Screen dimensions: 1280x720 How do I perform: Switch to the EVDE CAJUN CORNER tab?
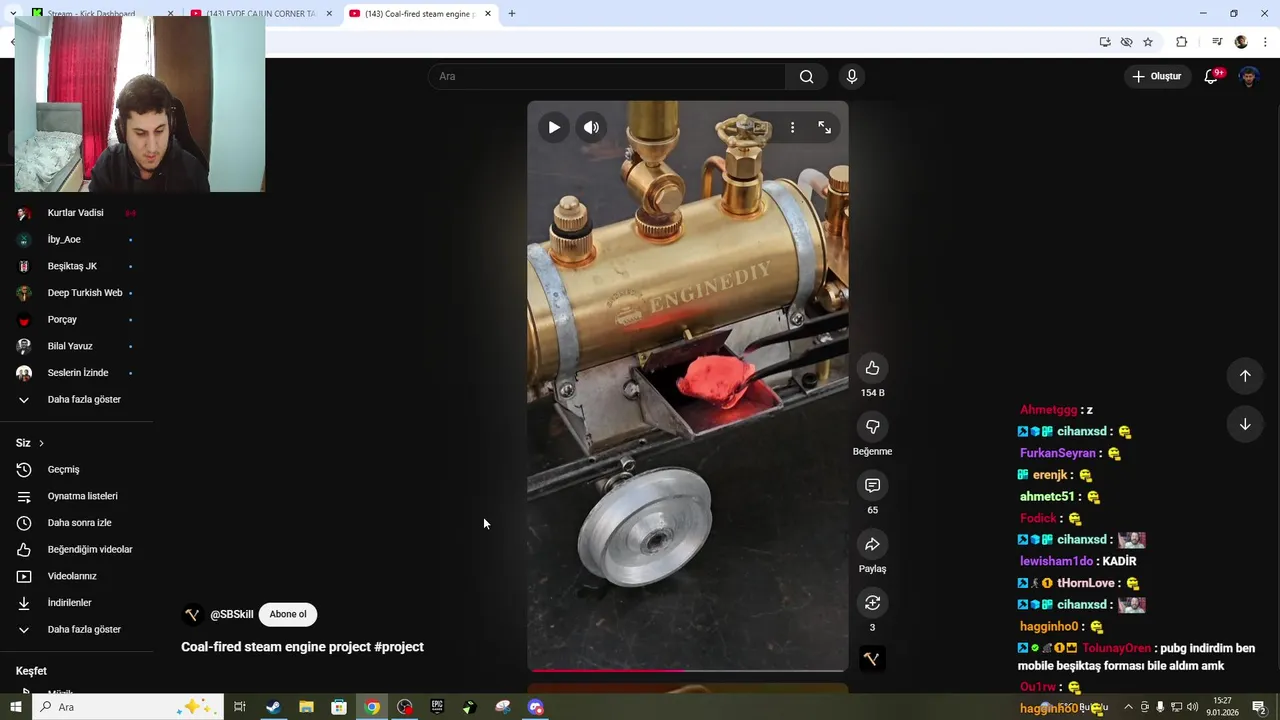tap(261, 14)
